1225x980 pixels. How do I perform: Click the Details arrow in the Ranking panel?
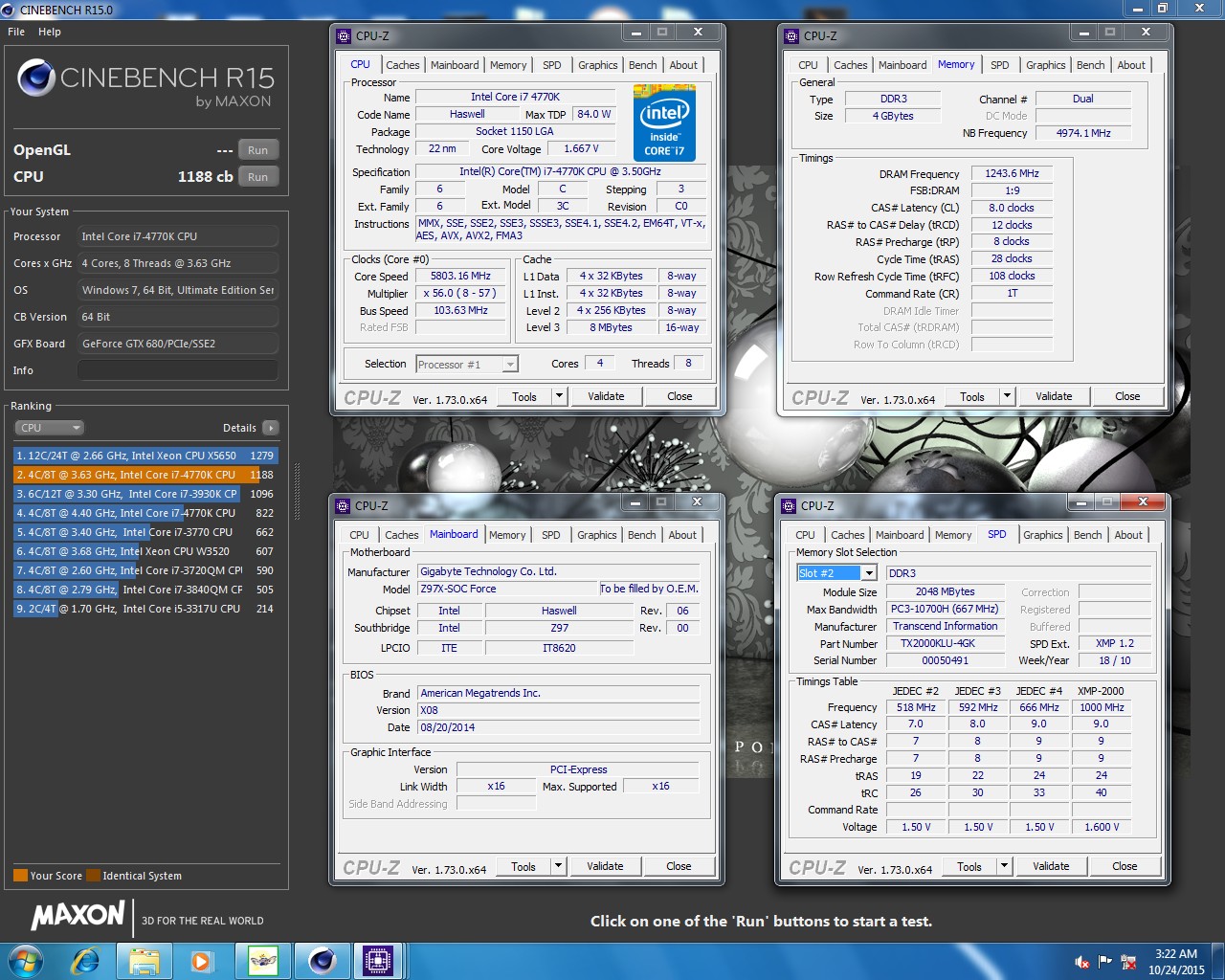(x=271, y=428)
